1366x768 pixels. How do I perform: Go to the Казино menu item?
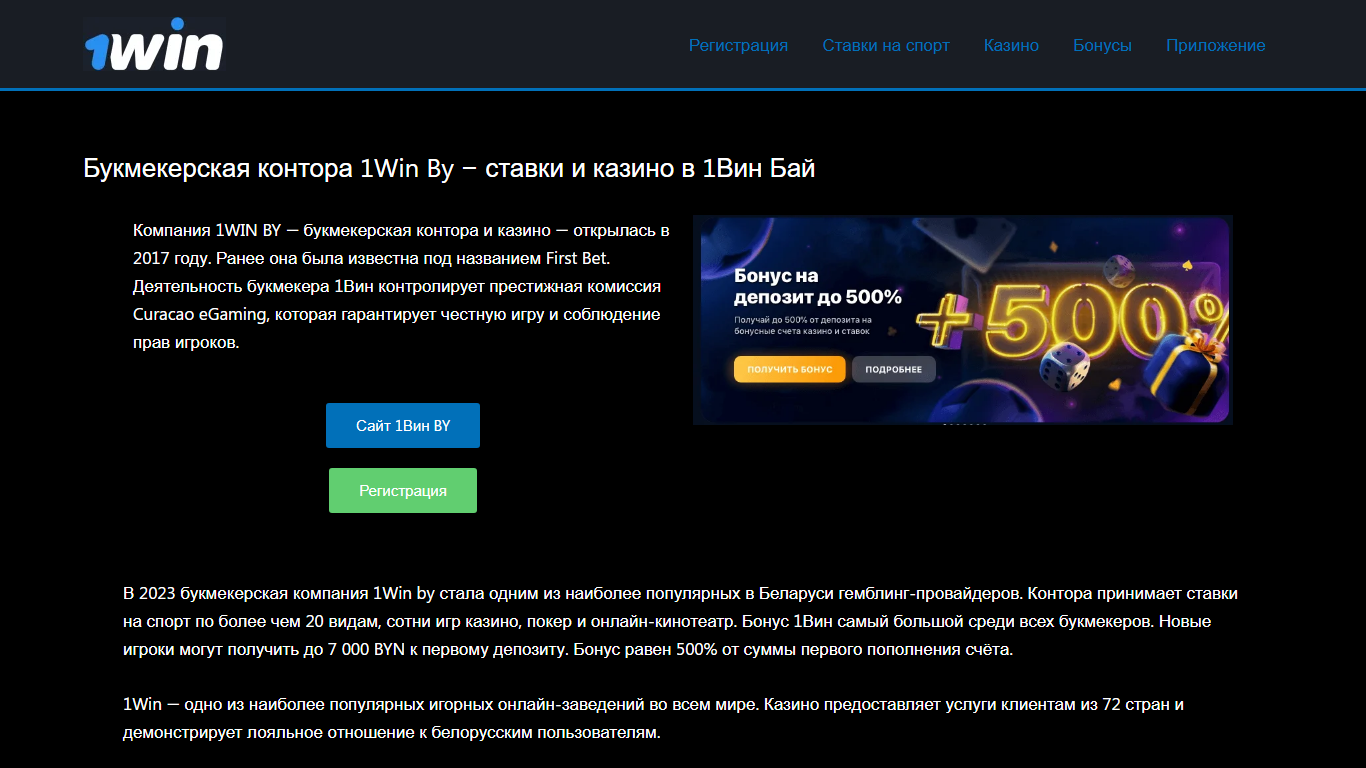pos(1011,45)
